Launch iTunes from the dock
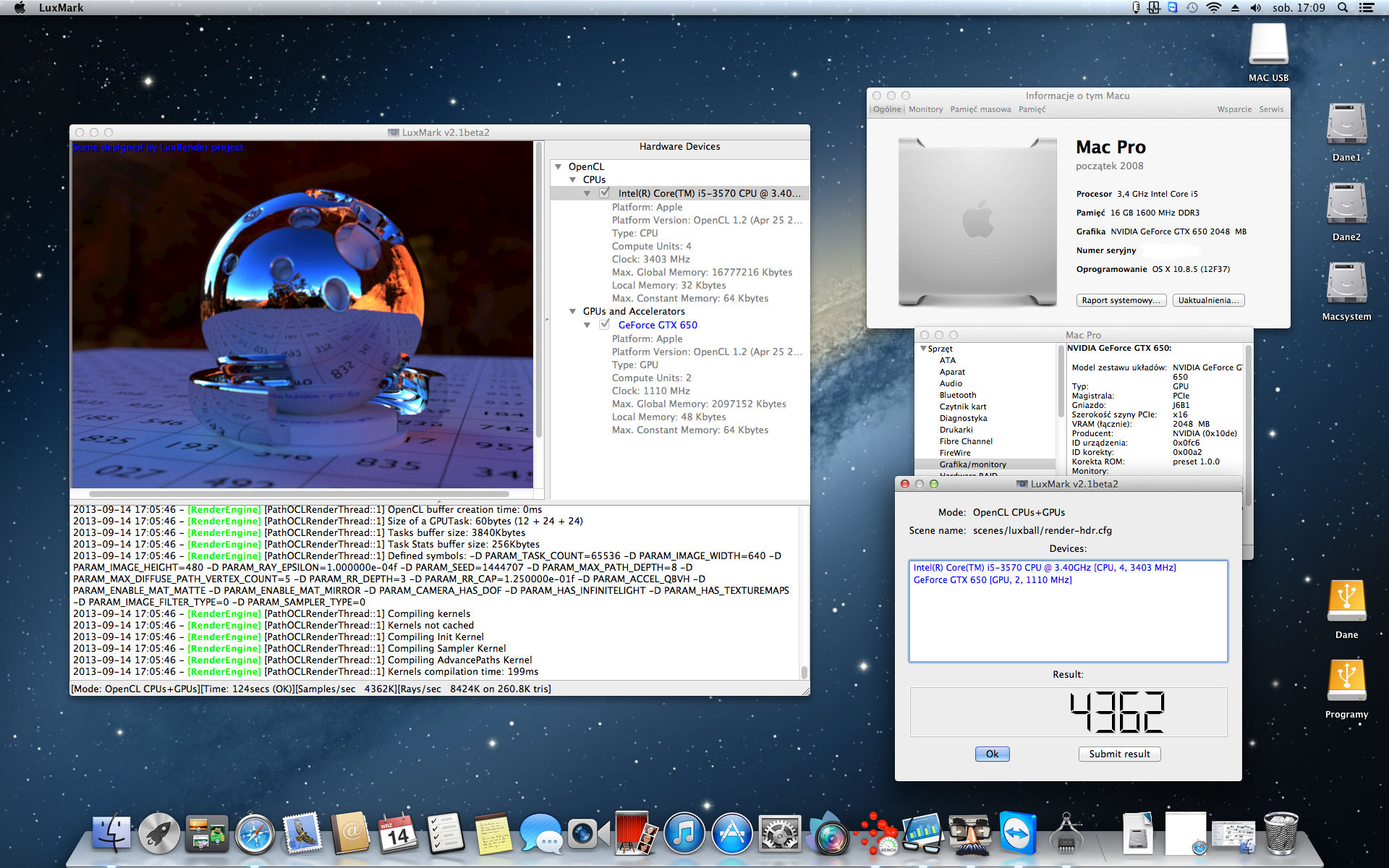The width and height of the screenshot is (1389, 868). click(x=684, y=833)
